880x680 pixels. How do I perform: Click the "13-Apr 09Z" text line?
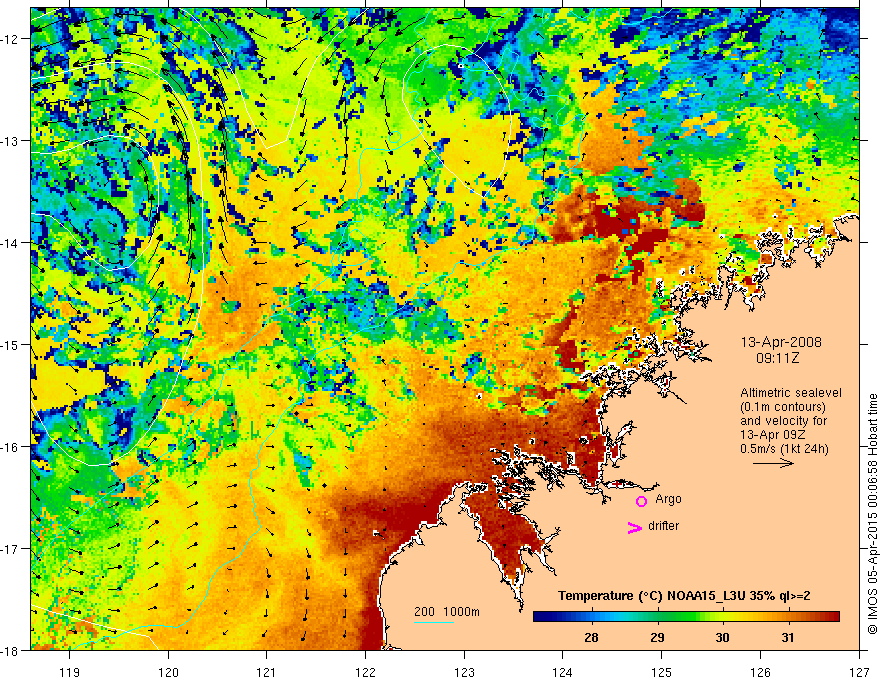[x=771, y=435]
